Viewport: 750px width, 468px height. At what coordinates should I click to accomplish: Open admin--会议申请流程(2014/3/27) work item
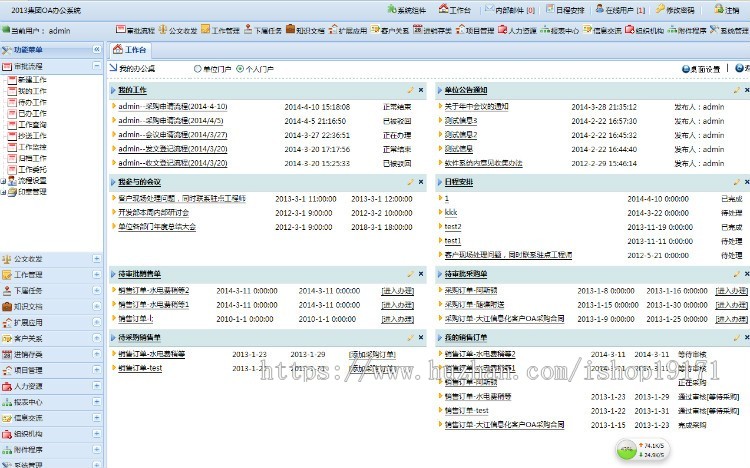[x=173, y=135]
